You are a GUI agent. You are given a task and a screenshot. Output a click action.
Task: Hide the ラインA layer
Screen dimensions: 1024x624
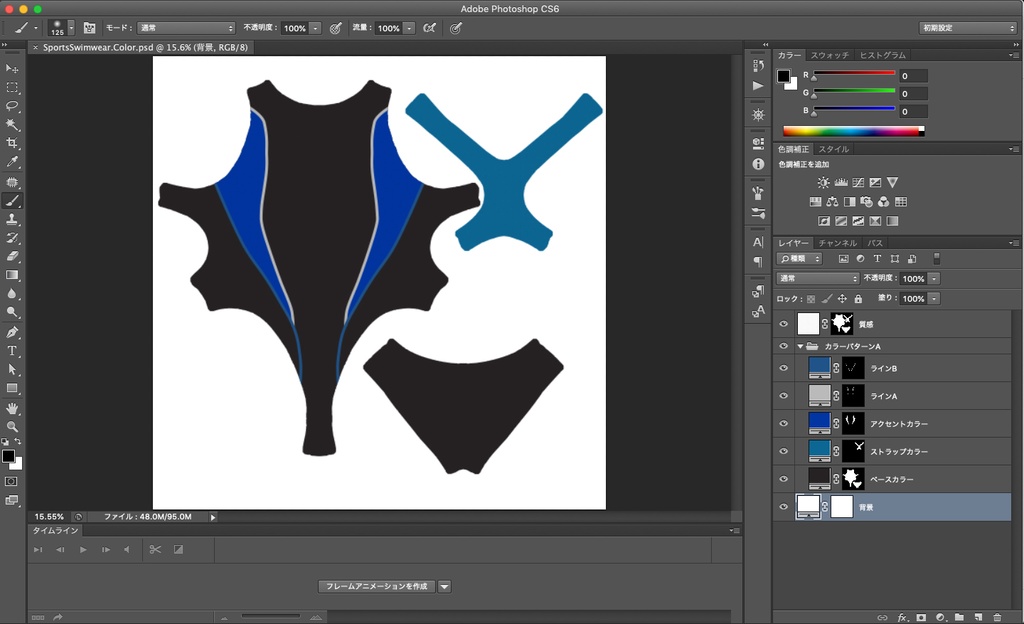784,396
